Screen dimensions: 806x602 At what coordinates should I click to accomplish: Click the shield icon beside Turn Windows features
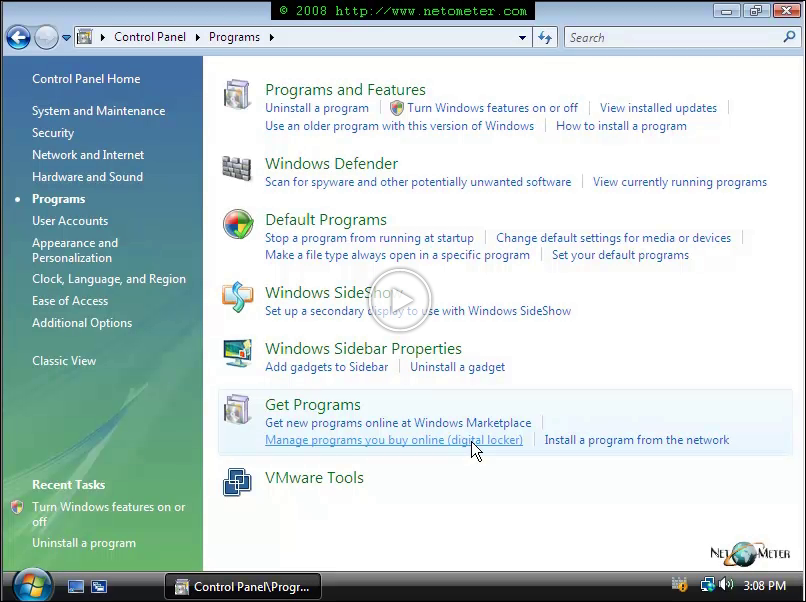pyautogui.click(x=396, y=108)
